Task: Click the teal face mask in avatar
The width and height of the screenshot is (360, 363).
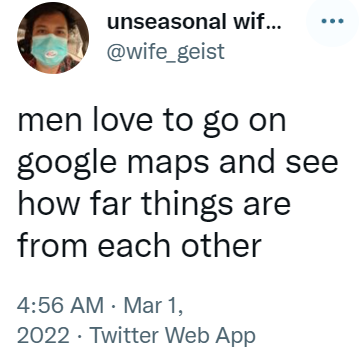Action: coord(49,50)
